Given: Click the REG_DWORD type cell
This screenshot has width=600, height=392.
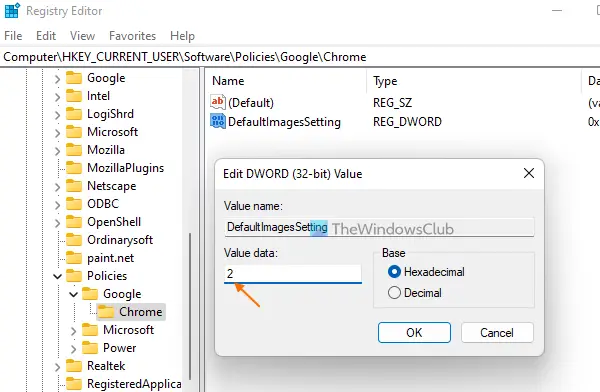Looking at the screenshot, I should 407,122.
